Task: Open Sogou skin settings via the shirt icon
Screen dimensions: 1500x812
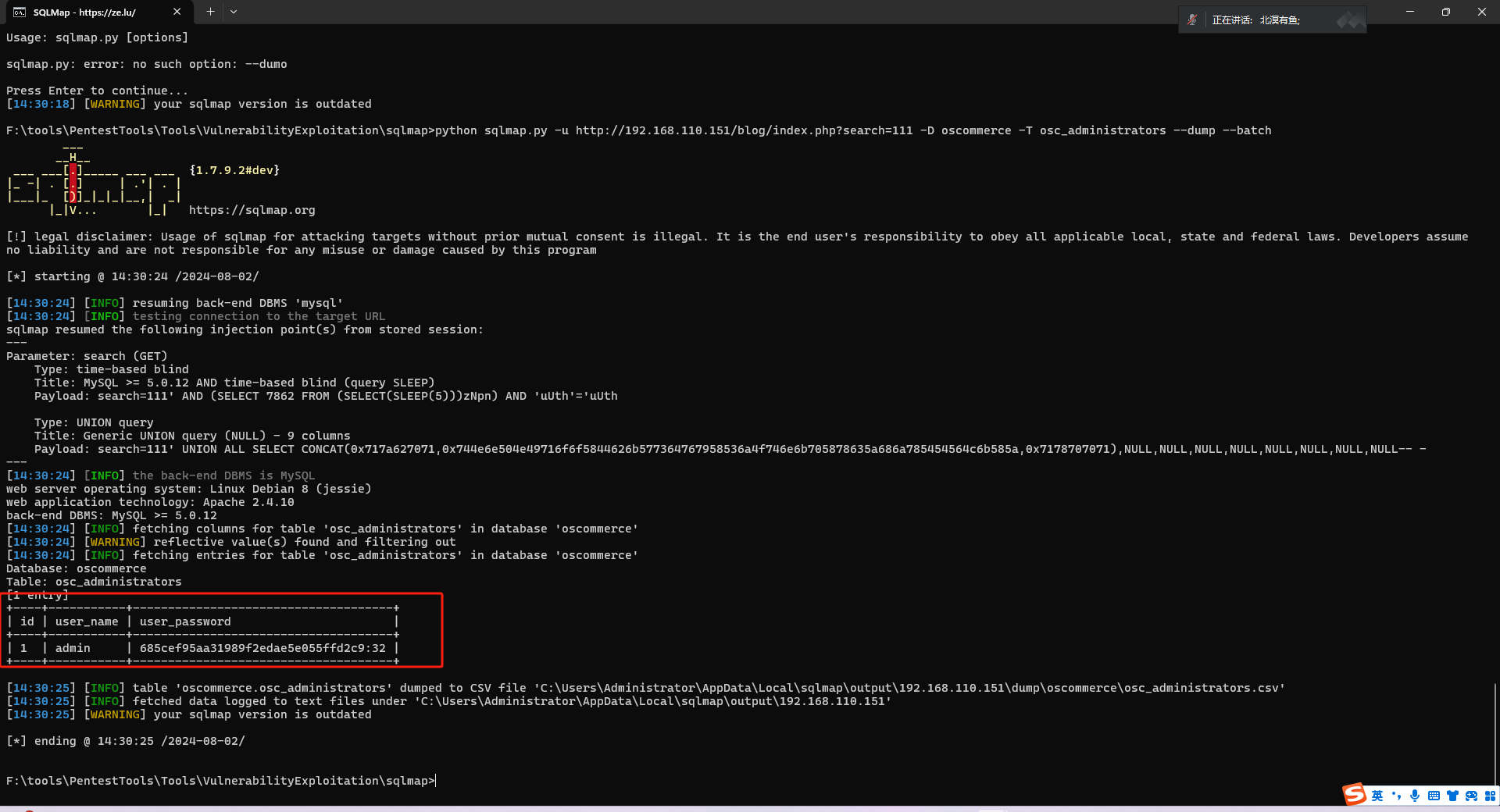Action: (x=1453, y=796)
